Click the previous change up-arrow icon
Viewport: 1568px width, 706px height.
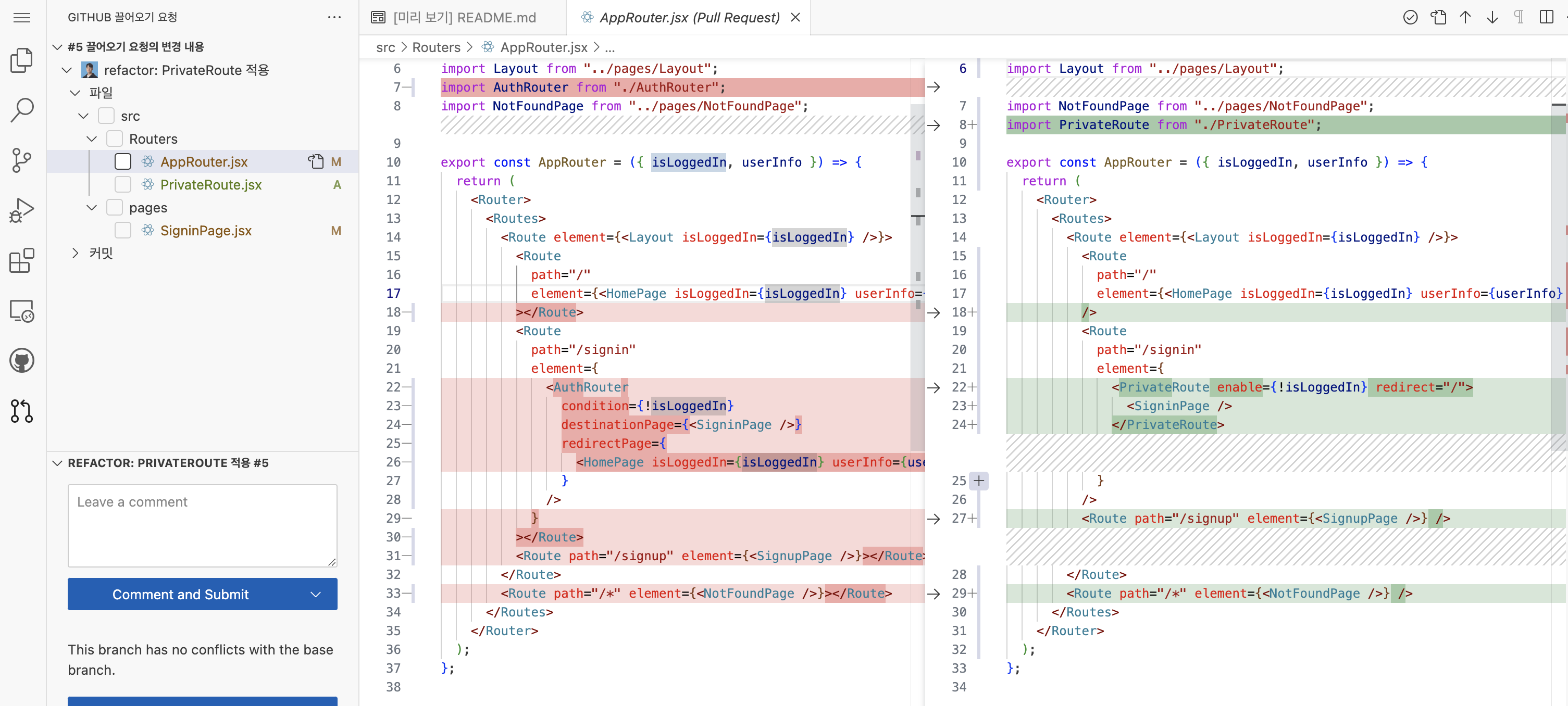pos(1465,17)
